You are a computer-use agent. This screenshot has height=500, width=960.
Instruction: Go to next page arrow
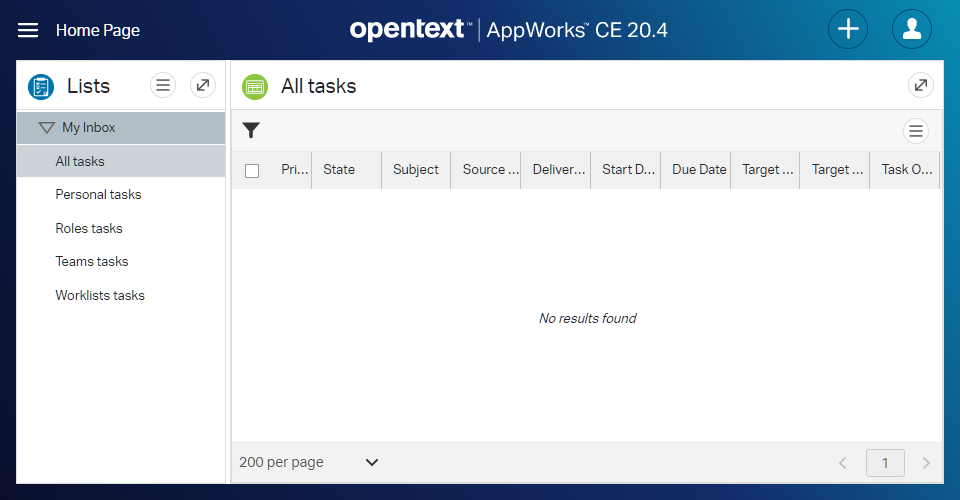(926, 463)
